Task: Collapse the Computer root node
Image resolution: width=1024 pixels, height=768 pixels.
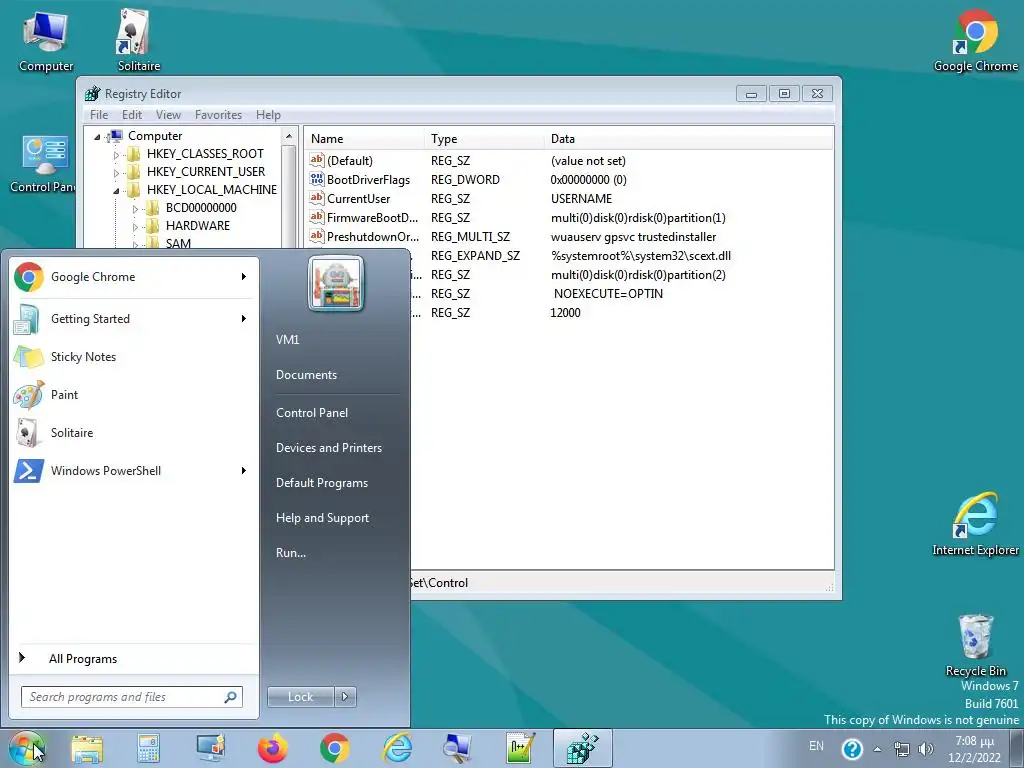Action: (97, 136)
